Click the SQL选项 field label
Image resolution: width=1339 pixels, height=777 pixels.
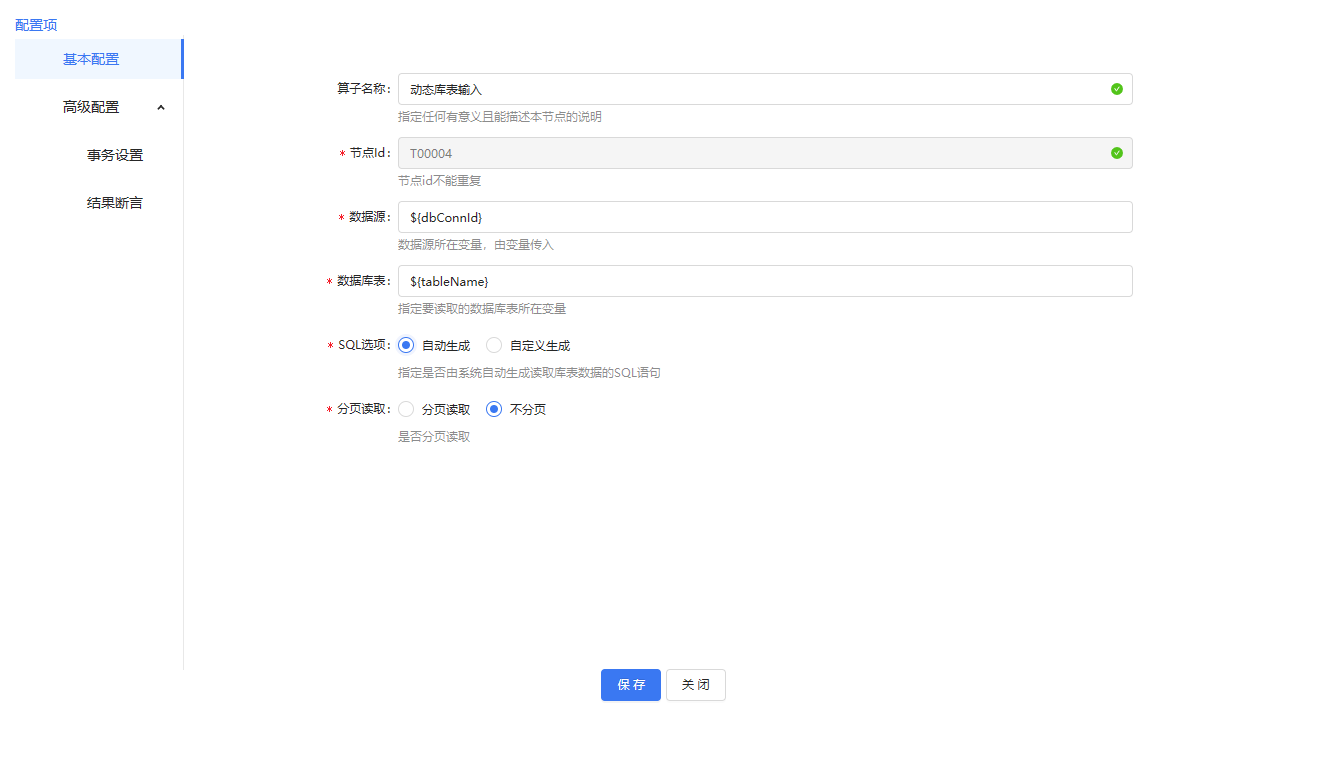tap(364, 345)
